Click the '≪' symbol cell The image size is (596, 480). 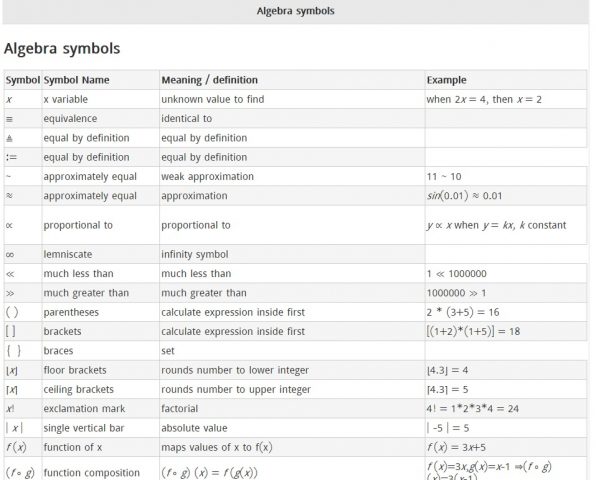[10, 274]
